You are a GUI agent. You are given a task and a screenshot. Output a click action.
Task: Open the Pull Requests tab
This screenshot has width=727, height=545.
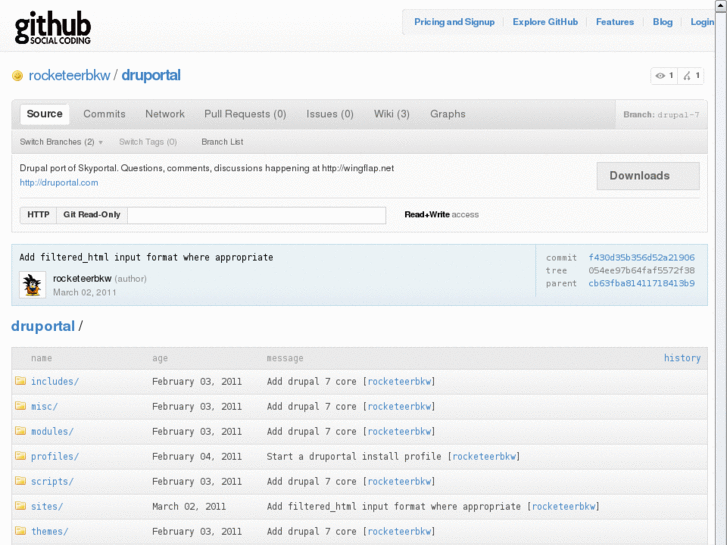(x=245, y=114)
